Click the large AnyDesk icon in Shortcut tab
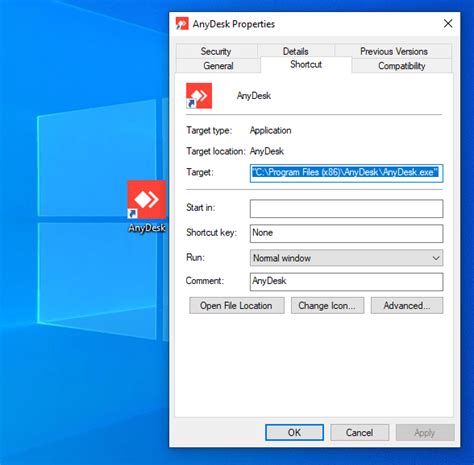 199,96
